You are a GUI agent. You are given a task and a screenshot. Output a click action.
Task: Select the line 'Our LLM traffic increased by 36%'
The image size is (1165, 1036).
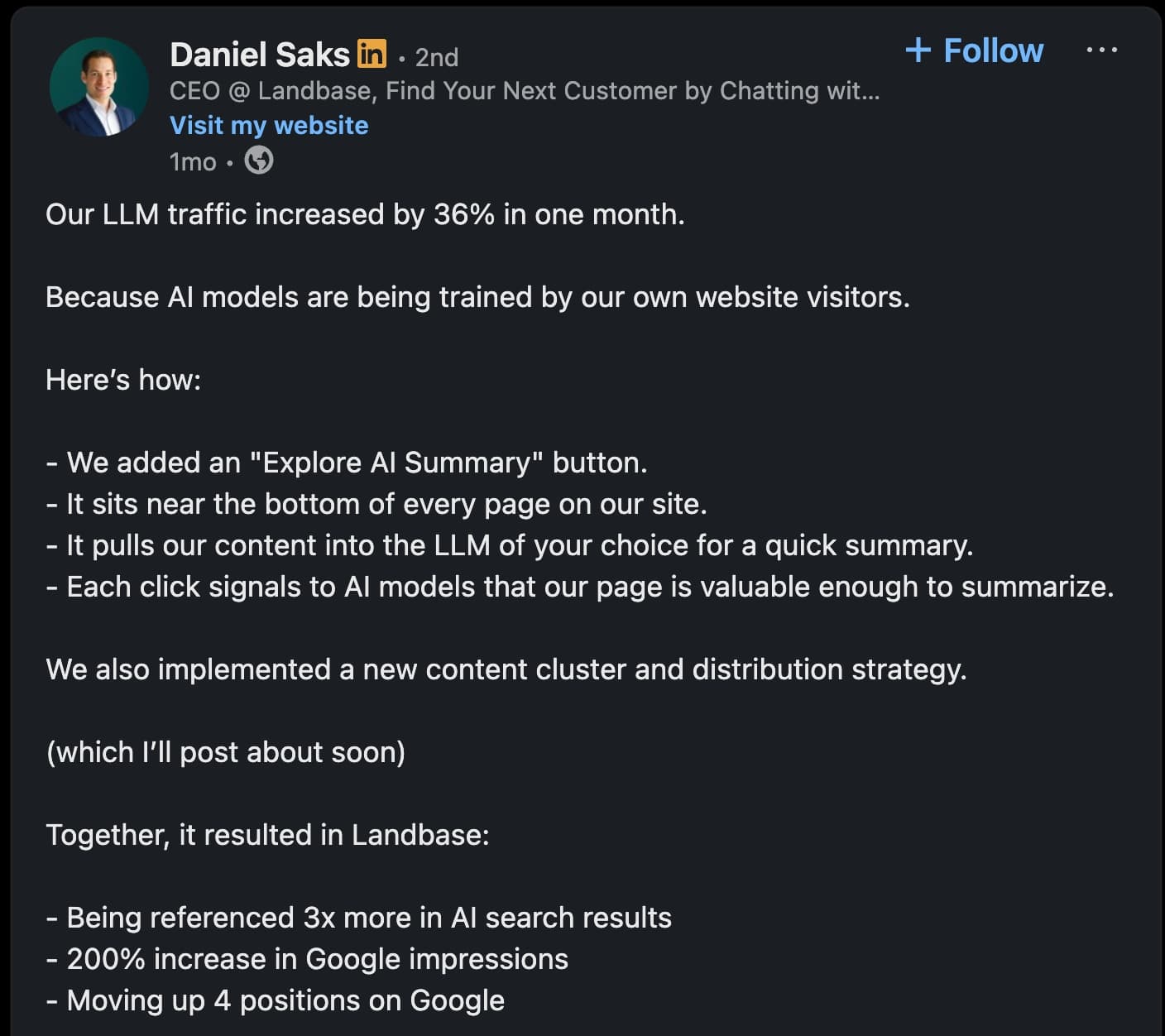(x=364, y=214)
